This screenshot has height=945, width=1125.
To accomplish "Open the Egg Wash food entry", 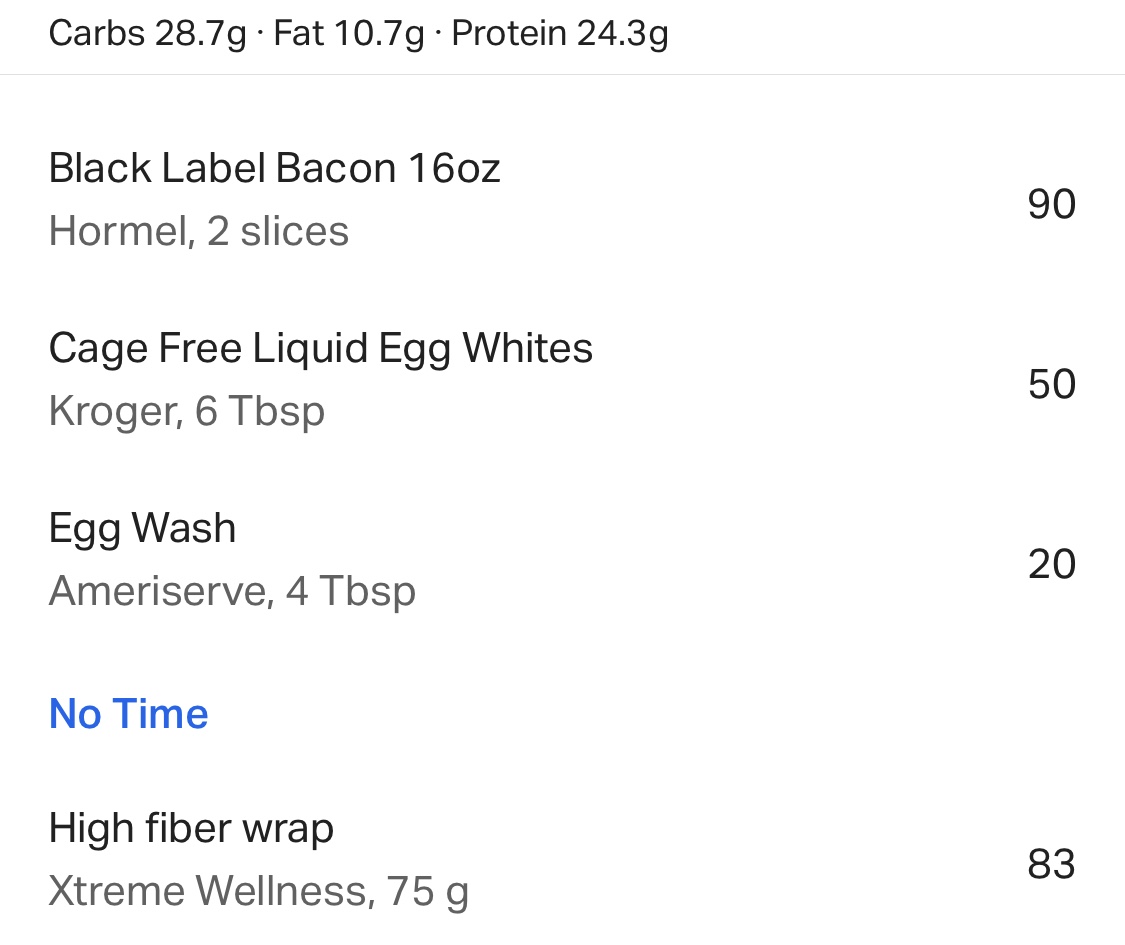I will pyautogui.click(x=142, y=529).
